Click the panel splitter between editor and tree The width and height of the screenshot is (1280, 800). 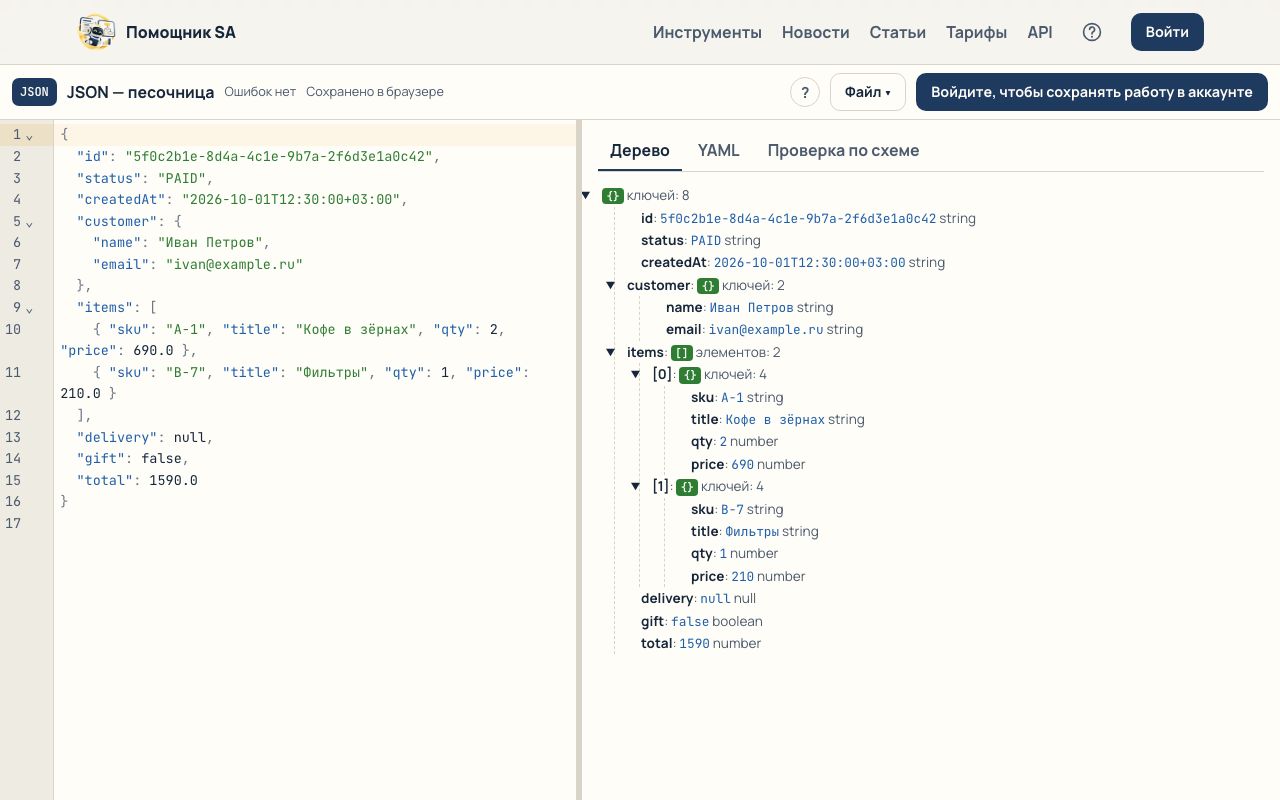point(579,460)
